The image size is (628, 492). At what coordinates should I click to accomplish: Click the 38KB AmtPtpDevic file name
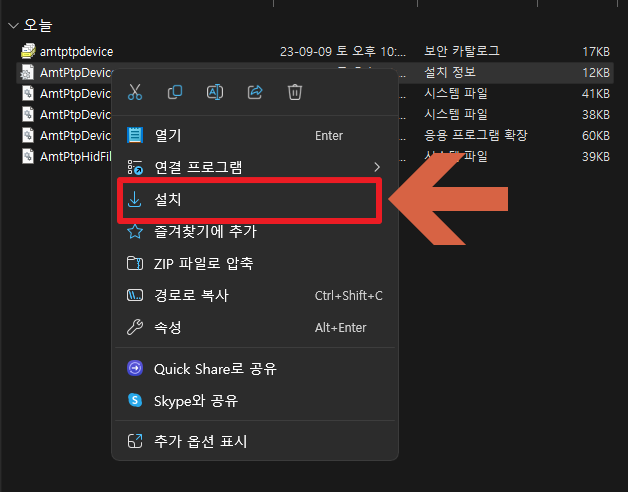[75, 115]
